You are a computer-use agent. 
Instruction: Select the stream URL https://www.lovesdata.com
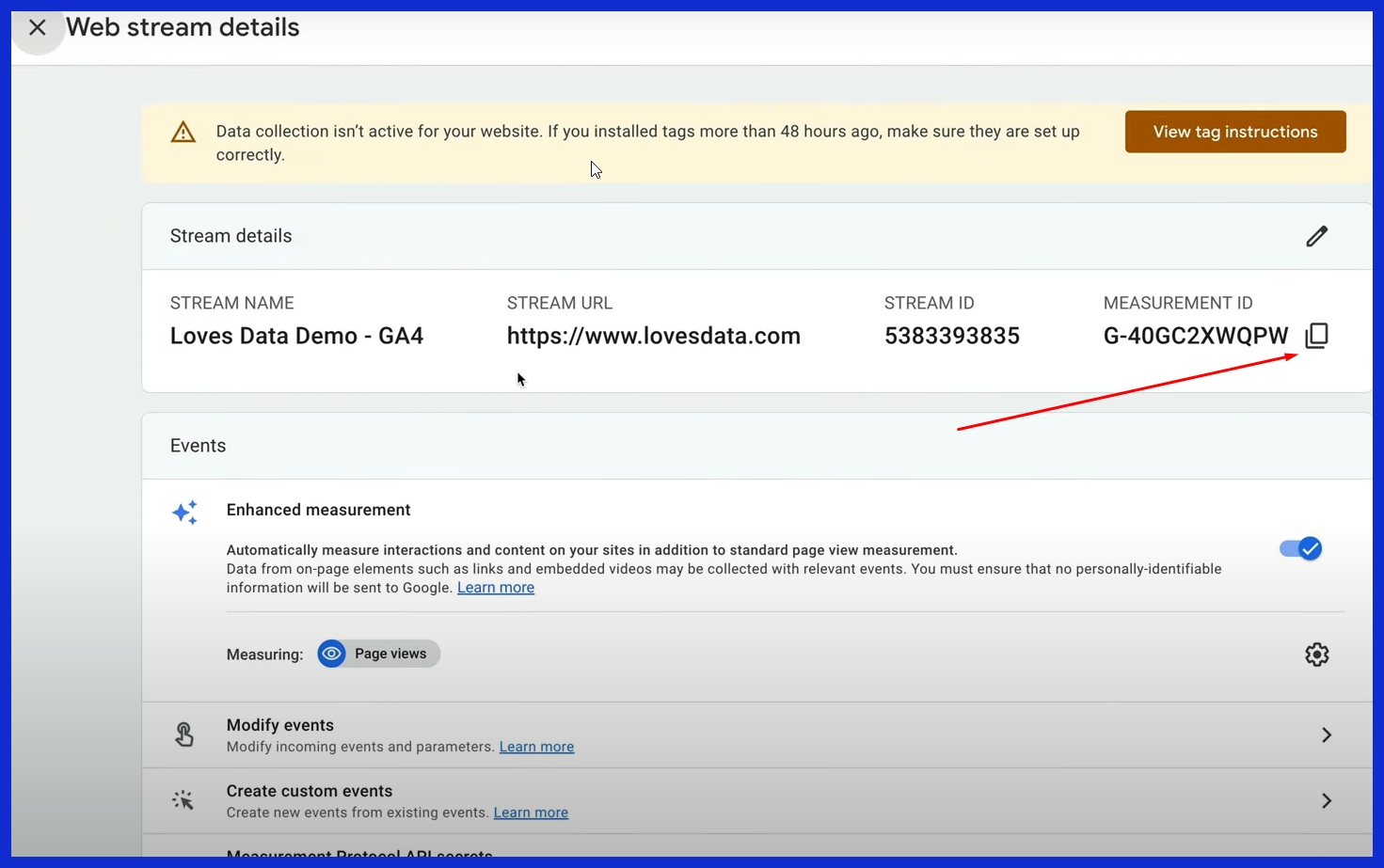(x=654, y=336)
